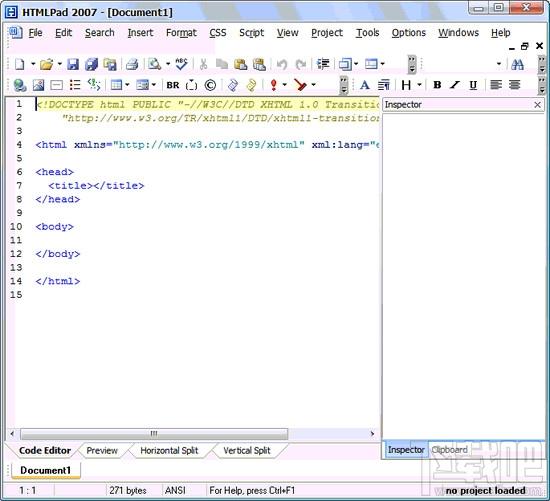Toggle underline formatting
Screen dimensions: 550x501
(473, 85)
